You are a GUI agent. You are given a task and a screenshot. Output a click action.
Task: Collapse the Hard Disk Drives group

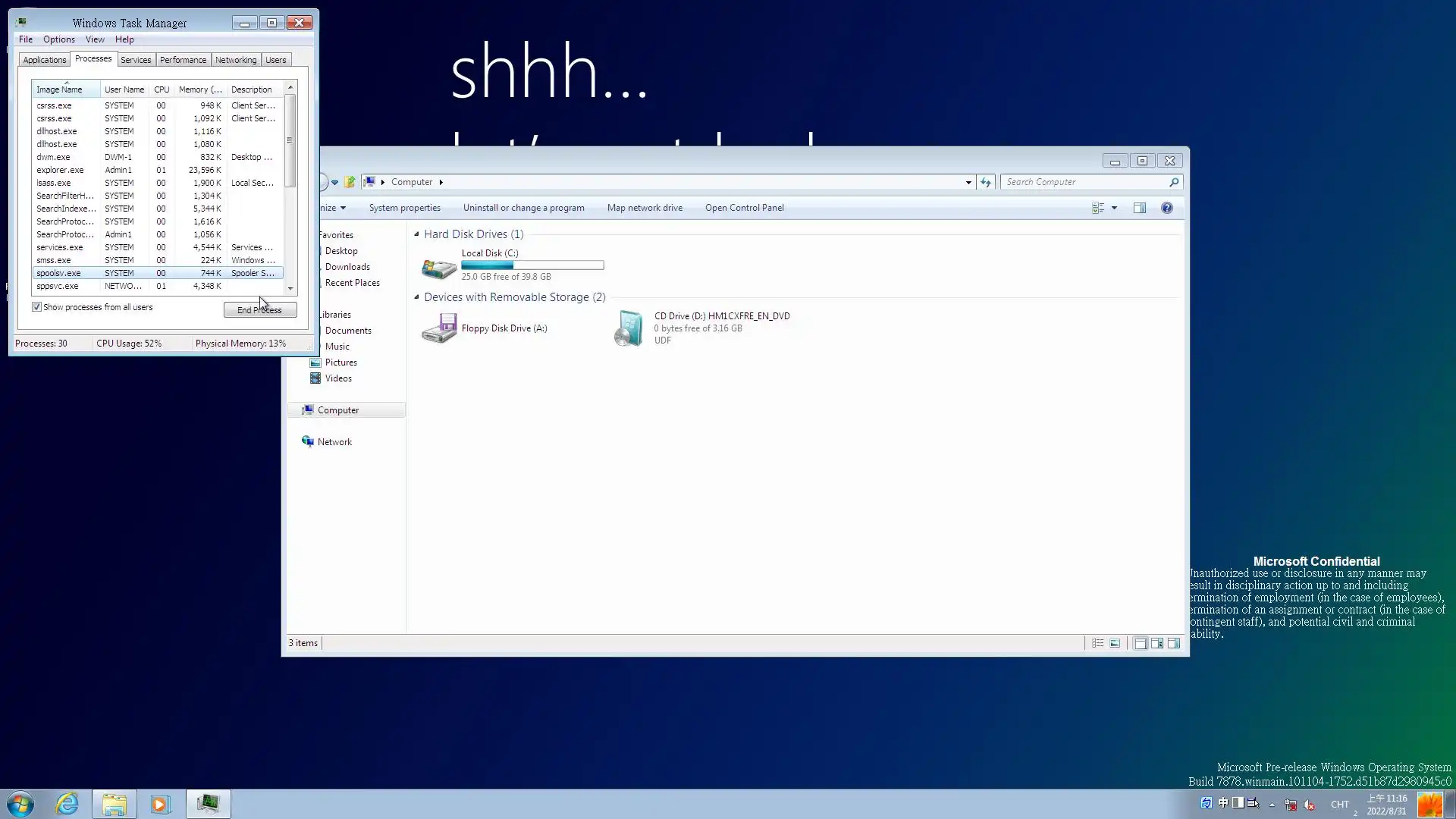point(416,234)
